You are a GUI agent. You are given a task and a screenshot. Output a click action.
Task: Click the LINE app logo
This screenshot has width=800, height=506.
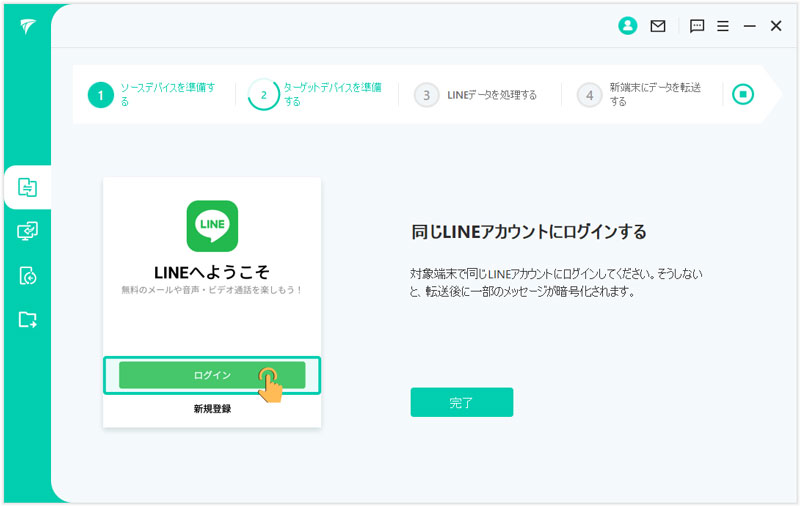click(212, 226)
